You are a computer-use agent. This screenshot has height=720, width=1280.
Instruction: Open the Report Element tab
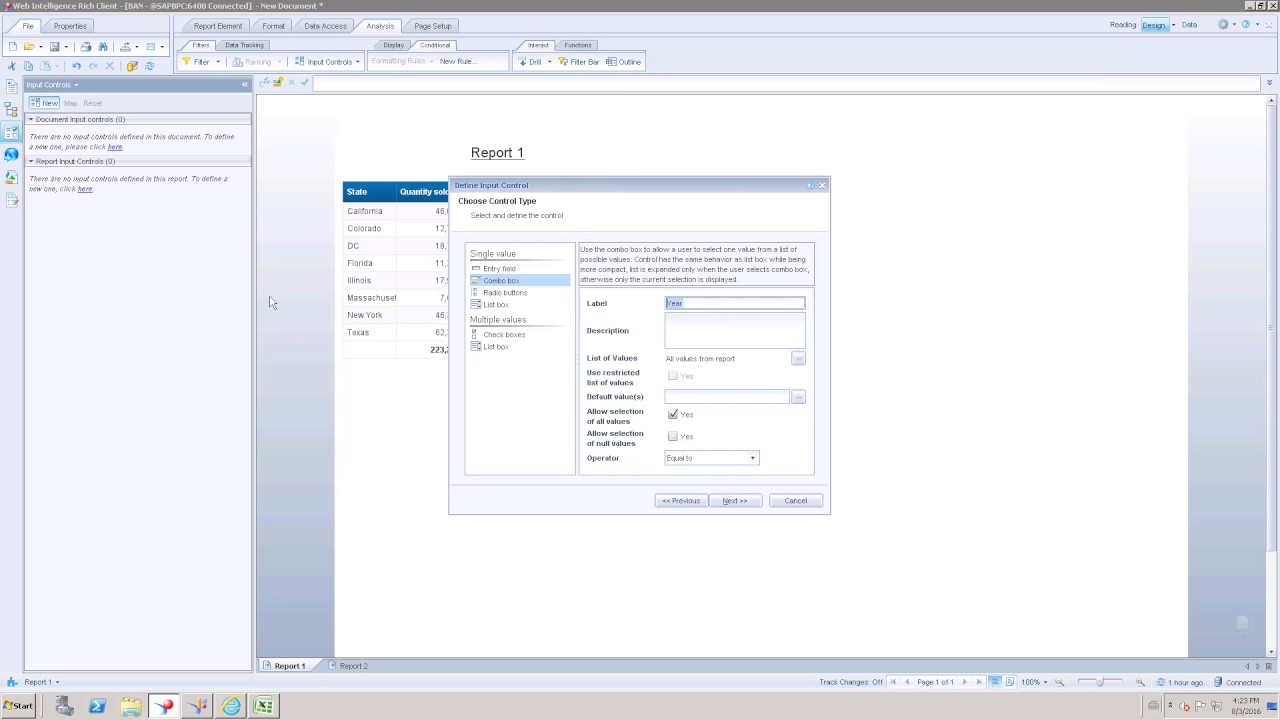click(218, 26)
